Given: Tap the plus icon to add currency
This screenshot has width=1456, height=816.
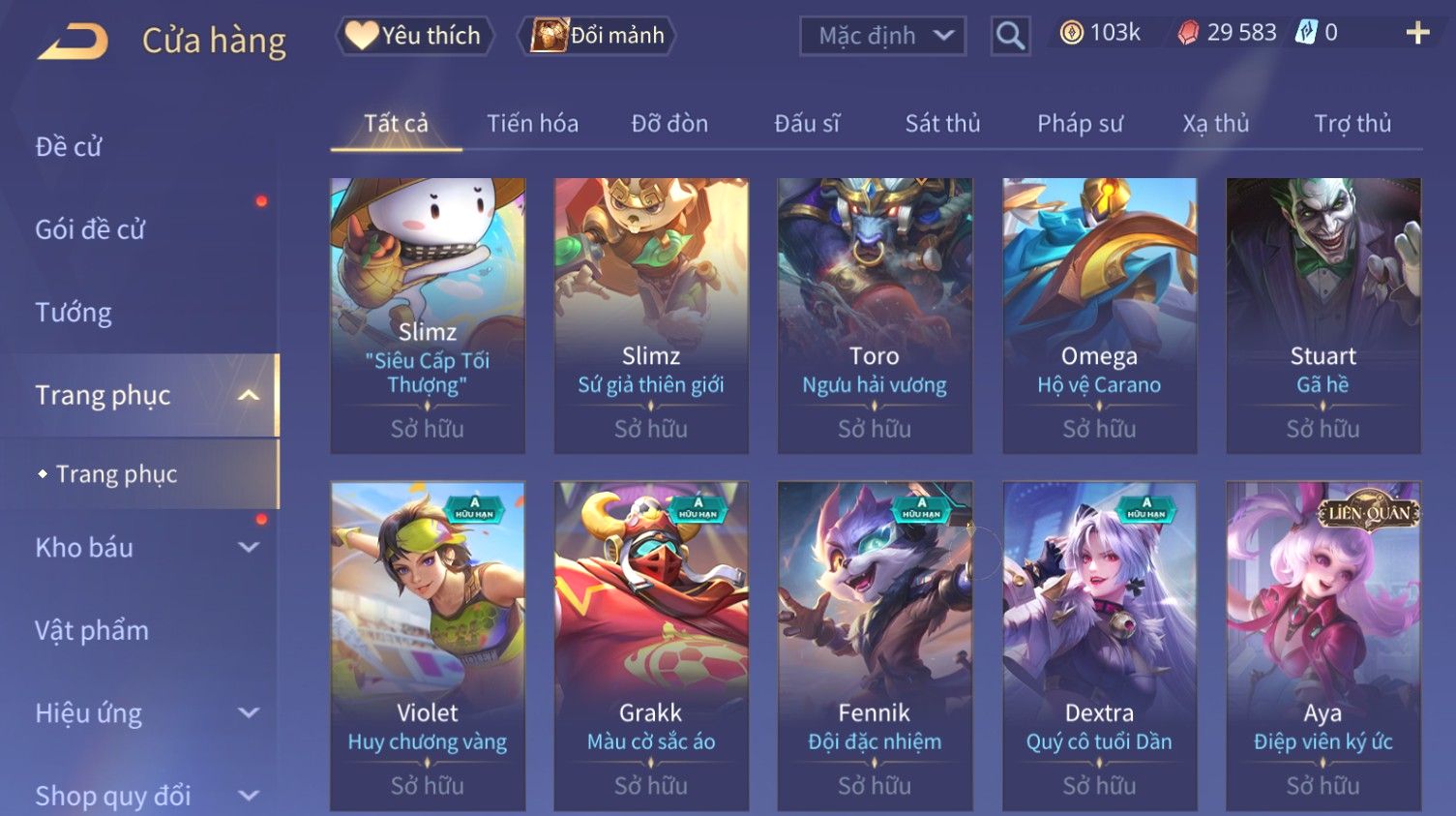Looking at the screenshot, I should coord(1417,33).
